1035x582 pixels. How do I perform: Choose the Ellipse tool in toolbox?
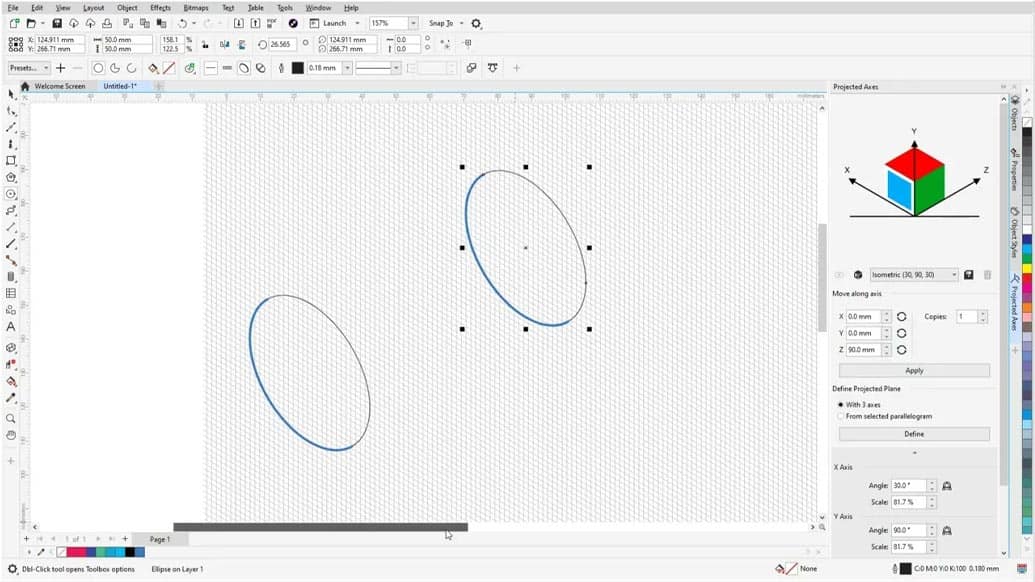[11, 194]
